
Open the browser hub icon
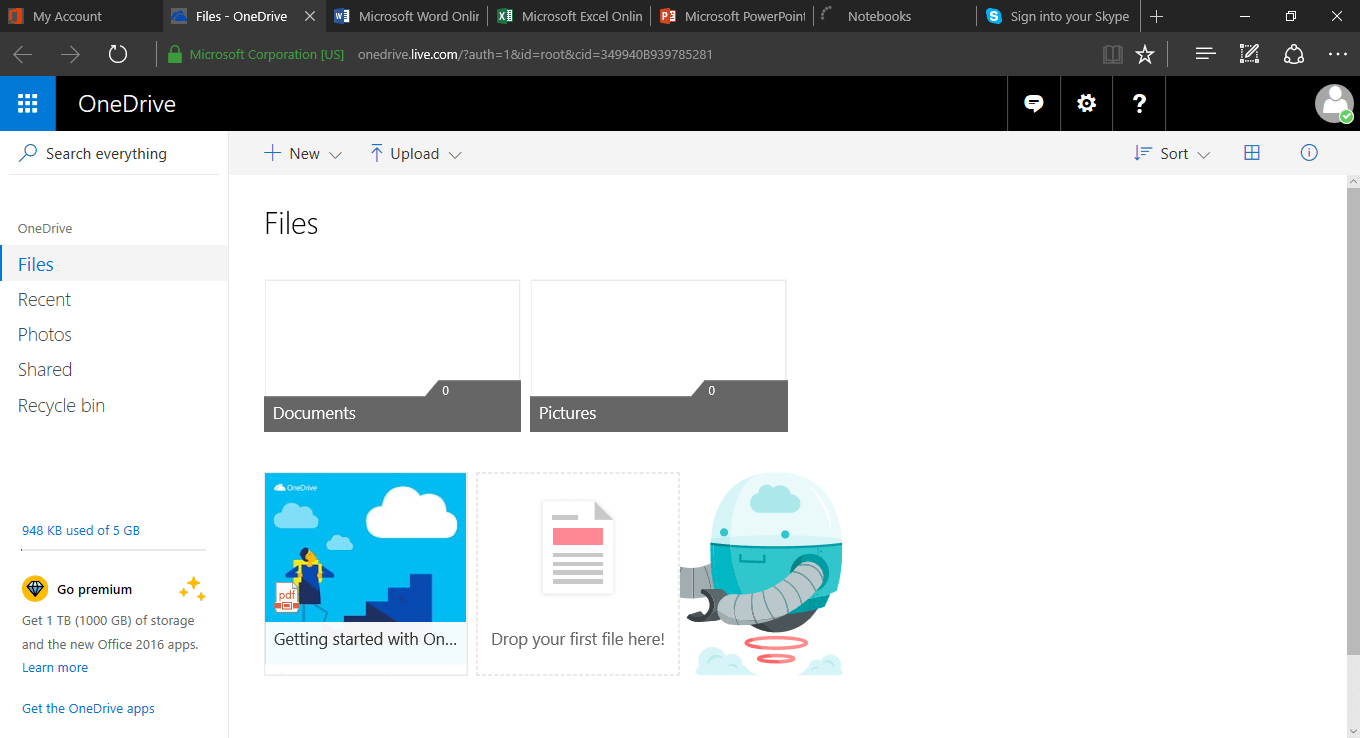click(x=1206, y=54)
